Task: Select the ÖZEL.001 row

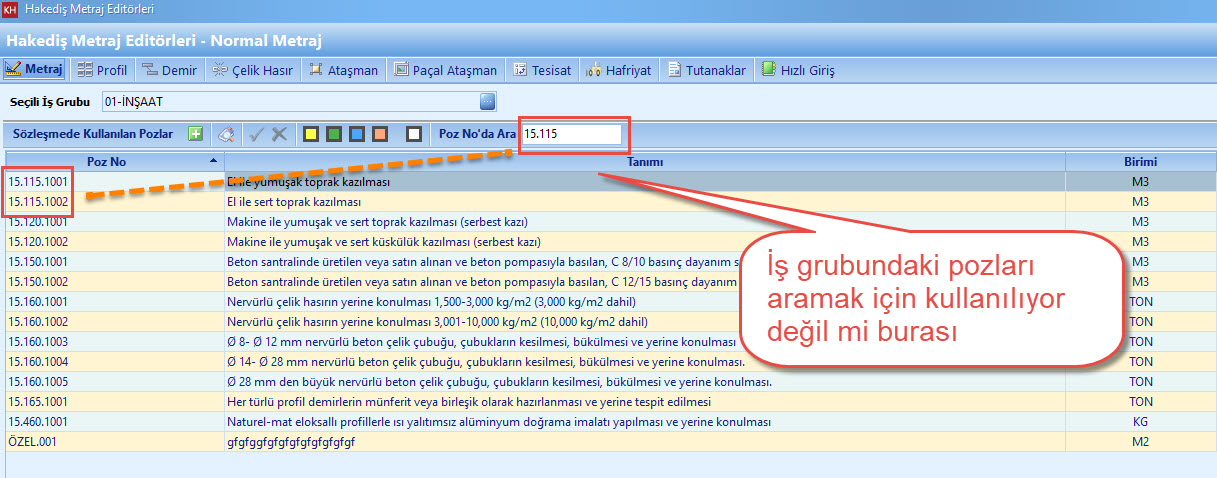Action: 35,441
